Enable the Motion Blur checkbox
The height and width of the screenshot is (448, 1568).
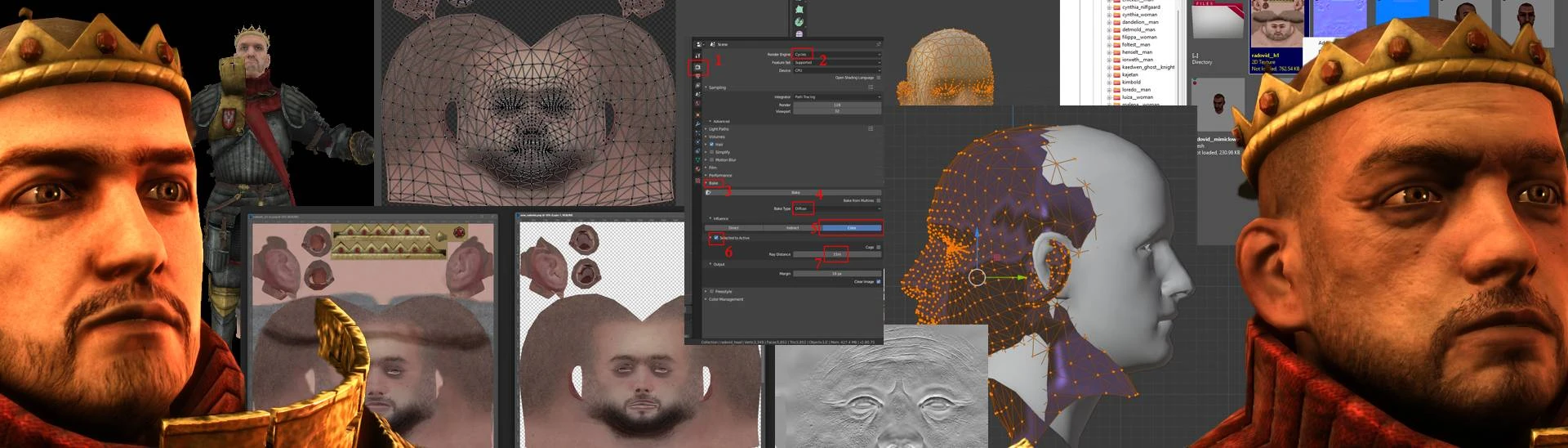[711, 160]
